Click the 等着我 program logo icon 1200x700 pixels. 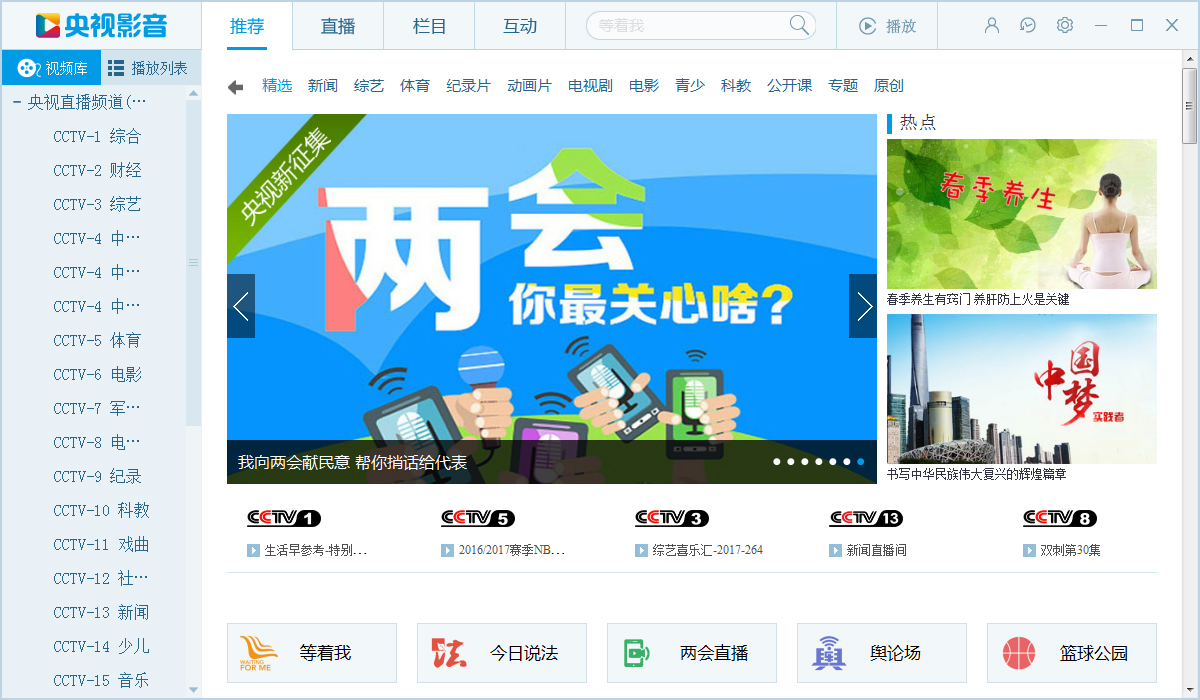pyautogui.click(x=259, y=653)
